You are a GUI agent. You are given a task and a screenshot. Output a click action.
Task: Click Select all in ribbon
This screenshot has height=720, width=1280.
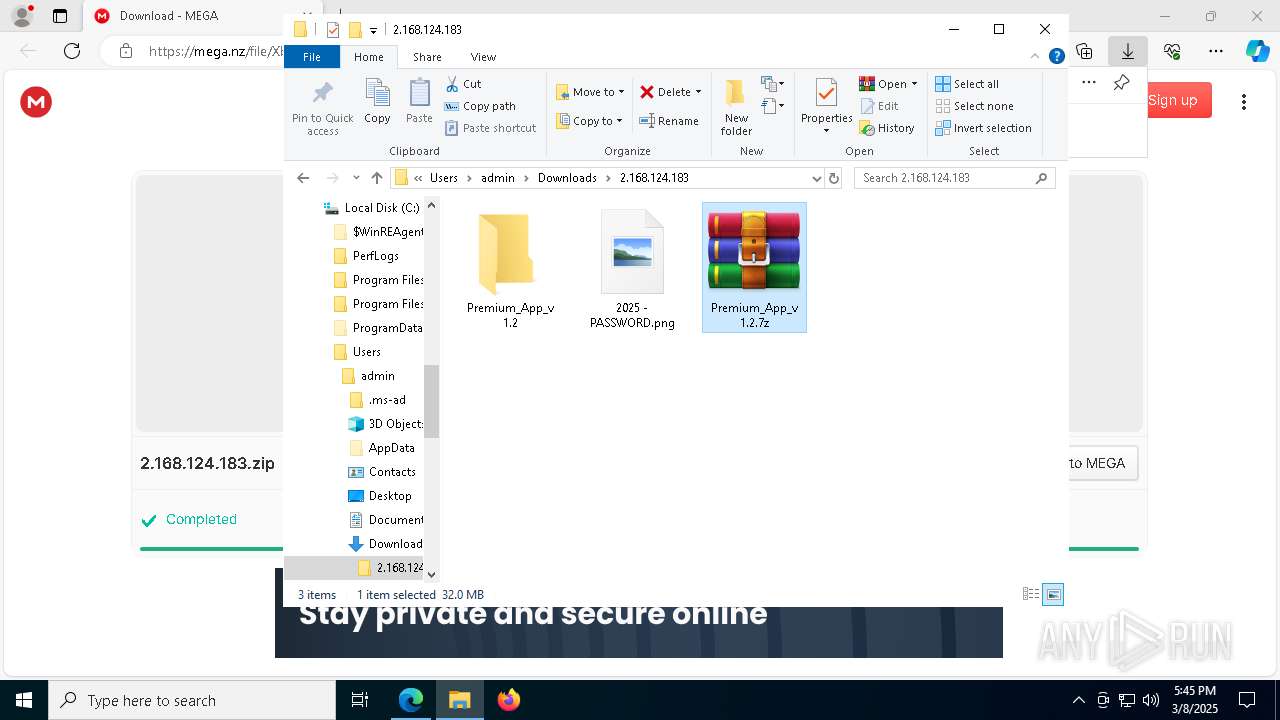[x=967, y=84]
